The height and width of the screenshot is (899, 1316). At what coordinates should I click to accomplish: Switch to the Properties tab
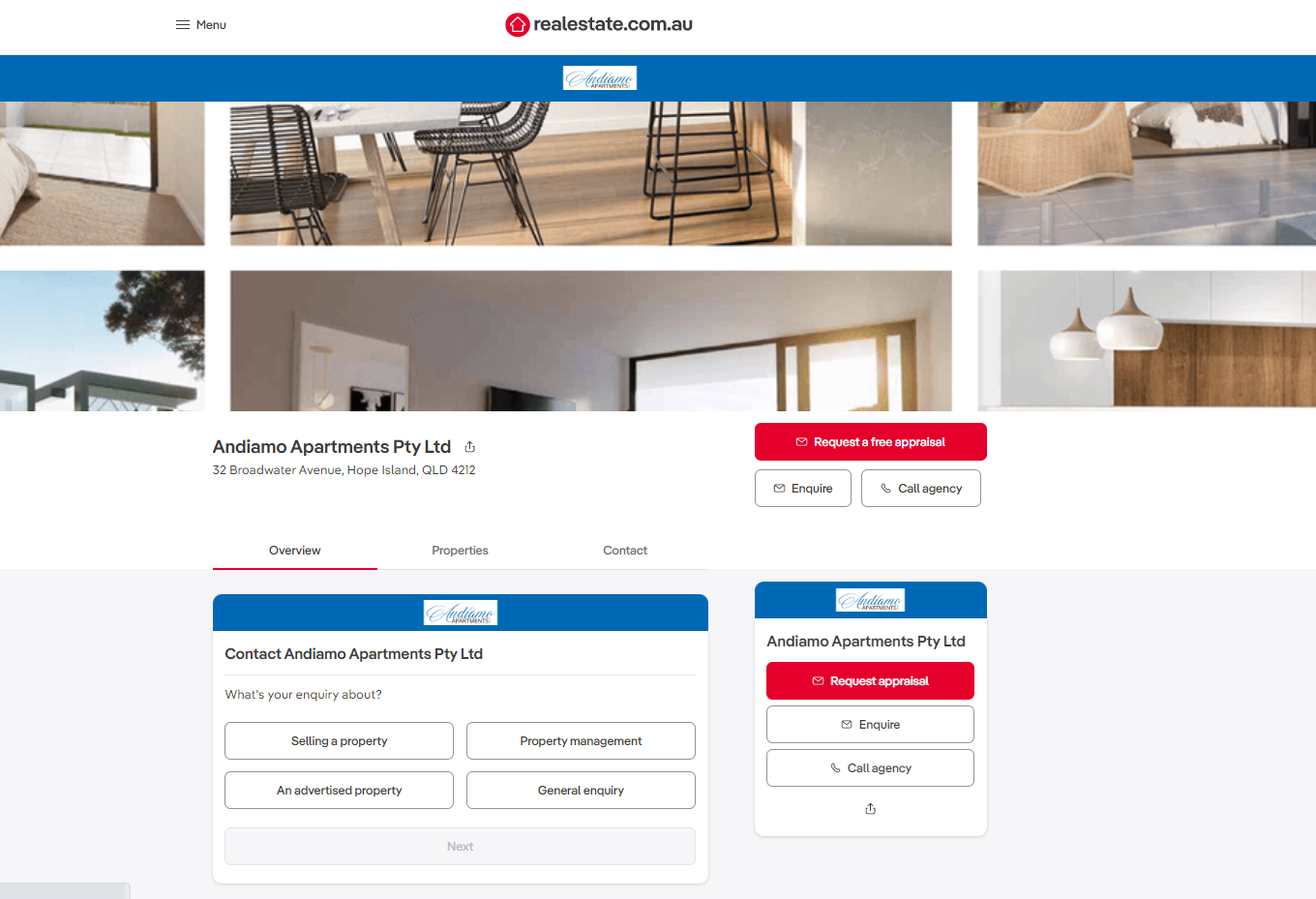coord(460,551)
